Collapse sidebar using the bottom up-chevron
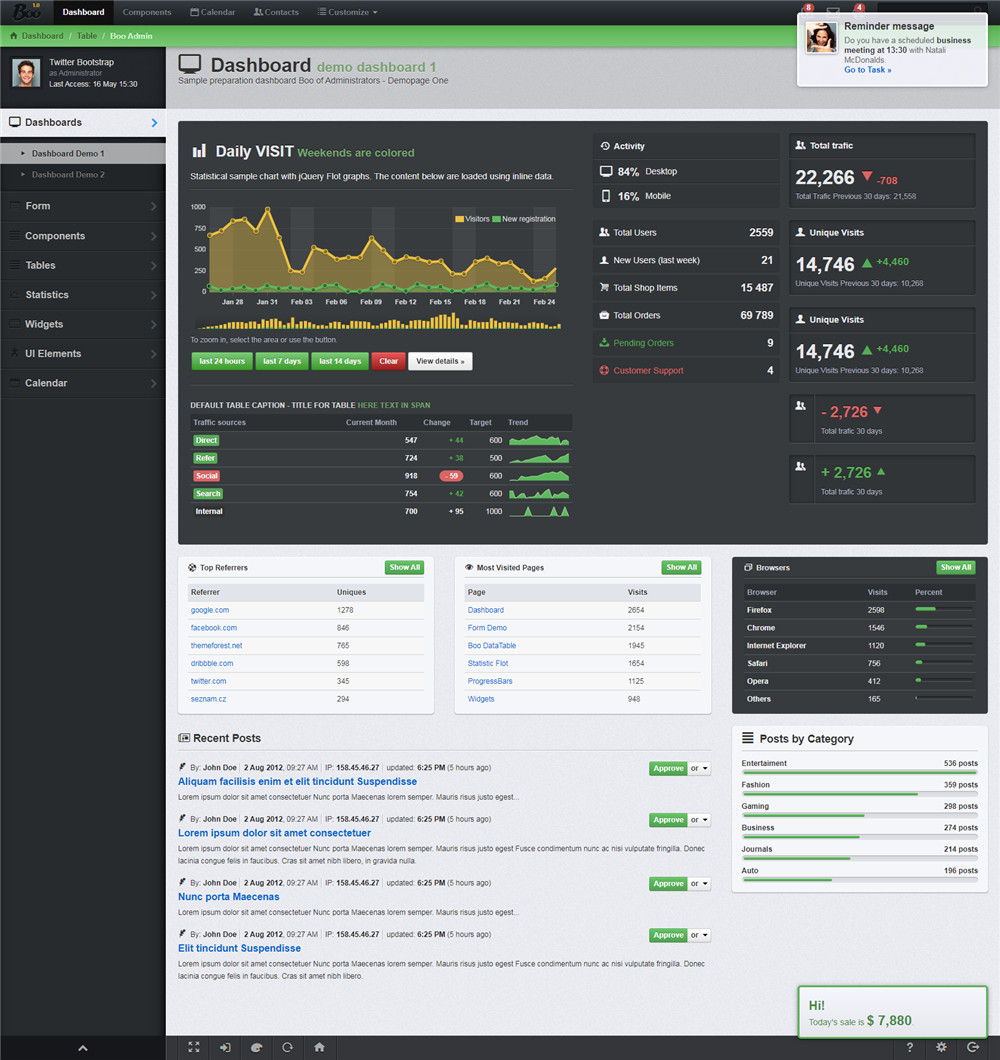Viewport: 1000px width, 1060px height. (x=83, y=1048)
